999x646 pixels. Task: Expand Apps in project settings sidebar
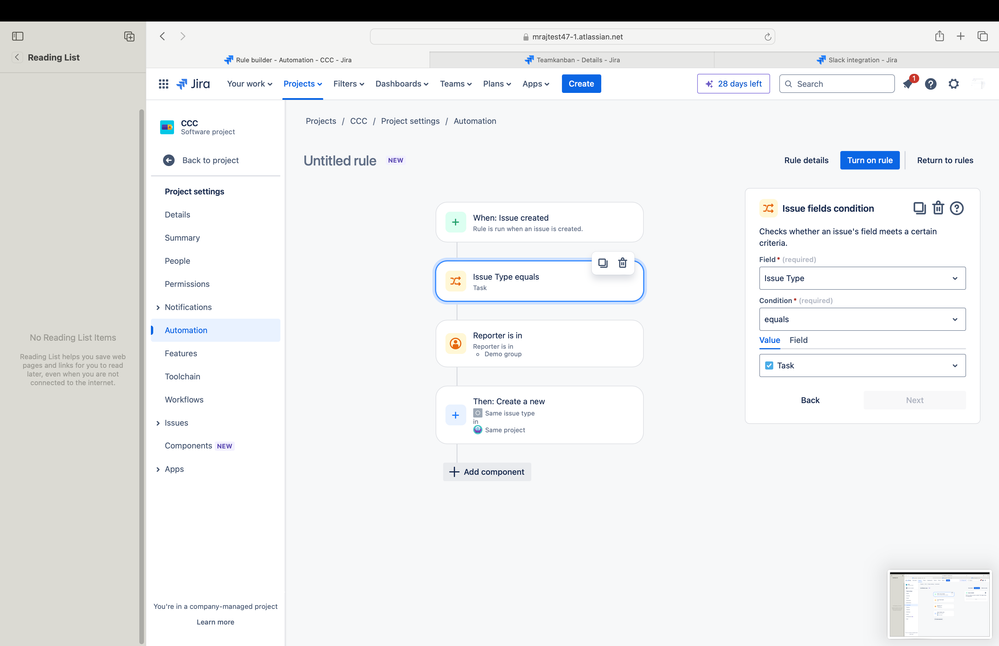click(158, 470)
